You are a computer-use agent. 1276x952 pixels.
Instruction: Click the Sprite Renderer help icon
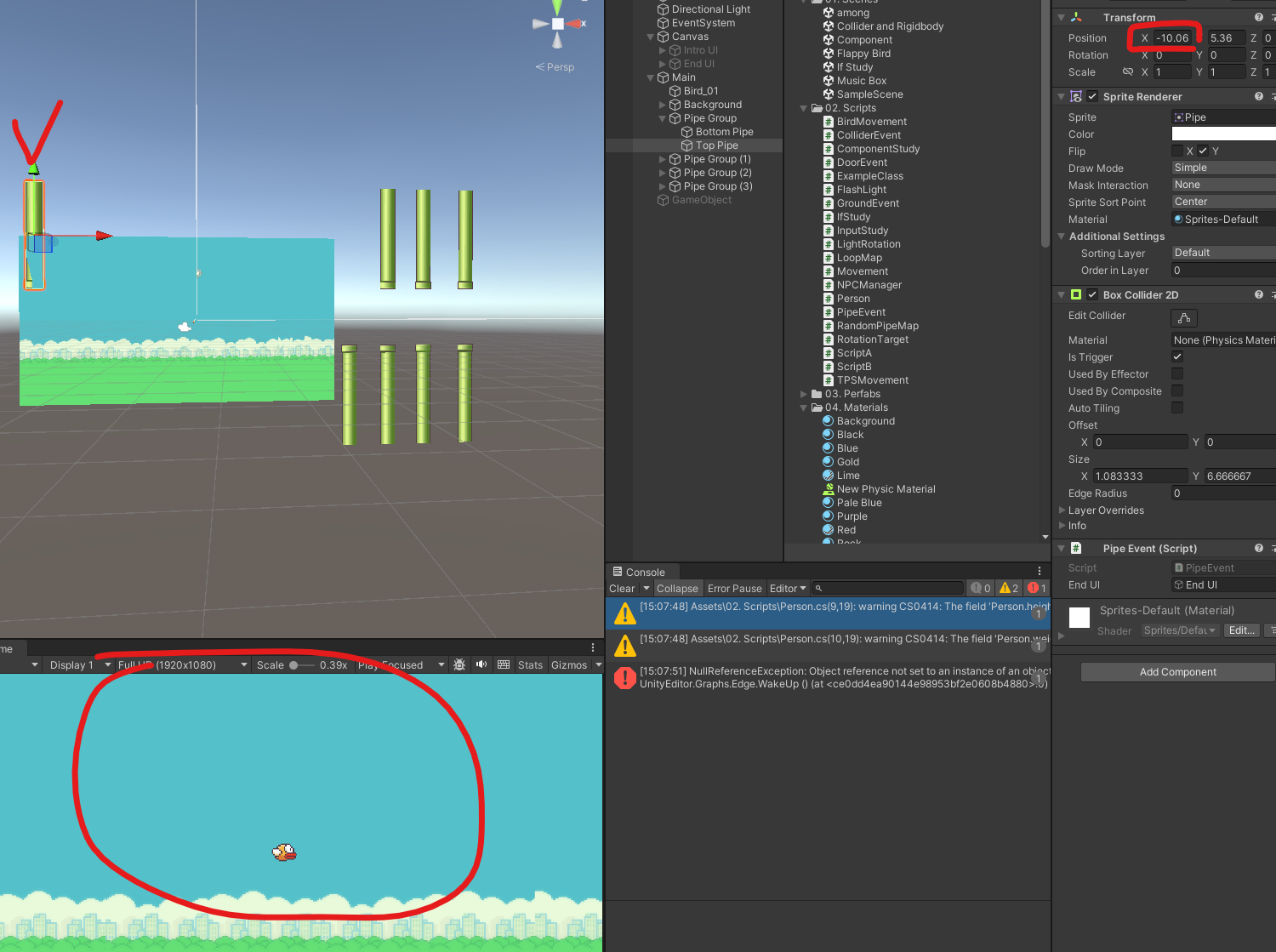[x=1258, y=96]
